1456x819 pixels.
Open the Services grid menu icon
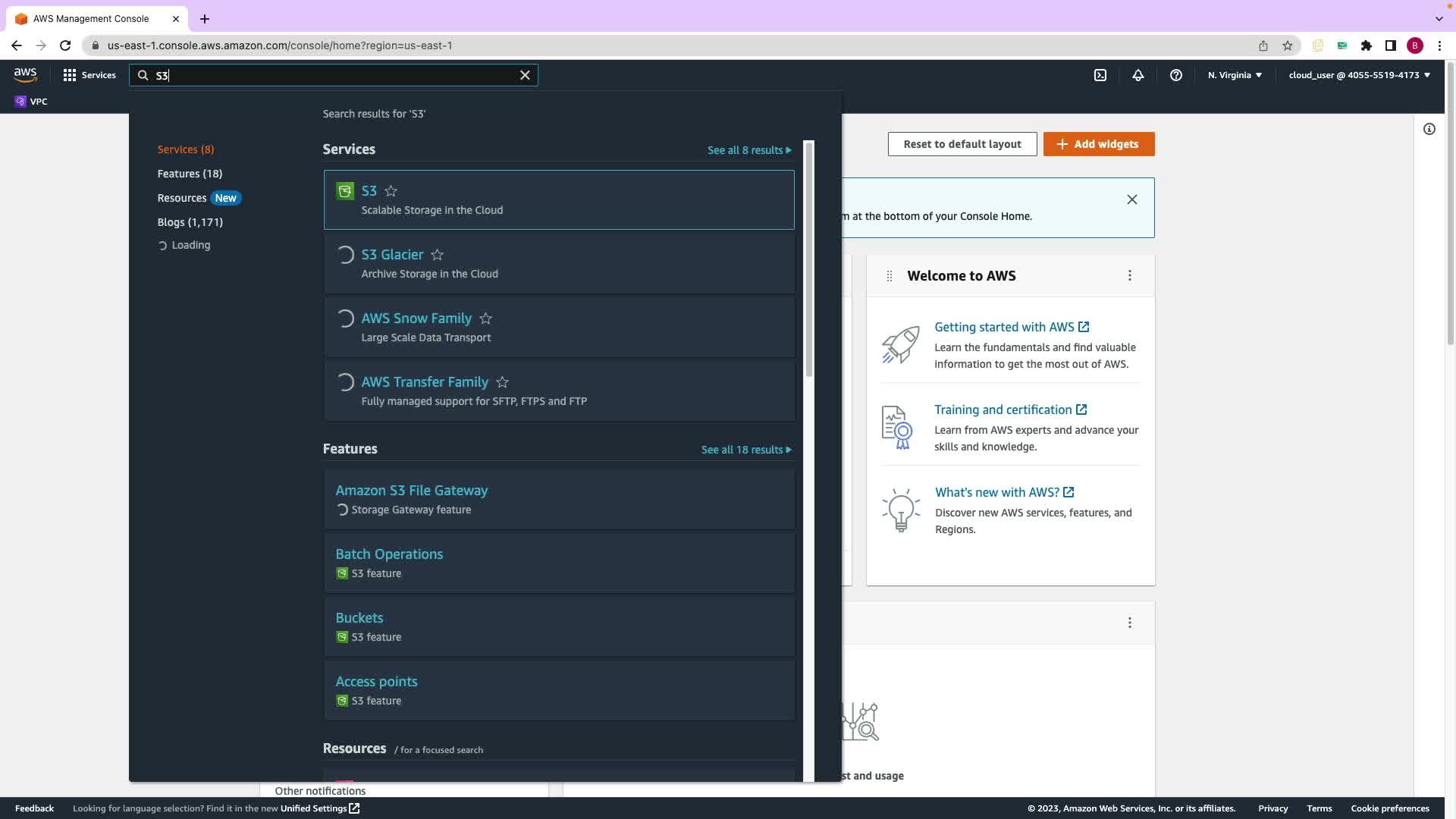coord(70,75)
